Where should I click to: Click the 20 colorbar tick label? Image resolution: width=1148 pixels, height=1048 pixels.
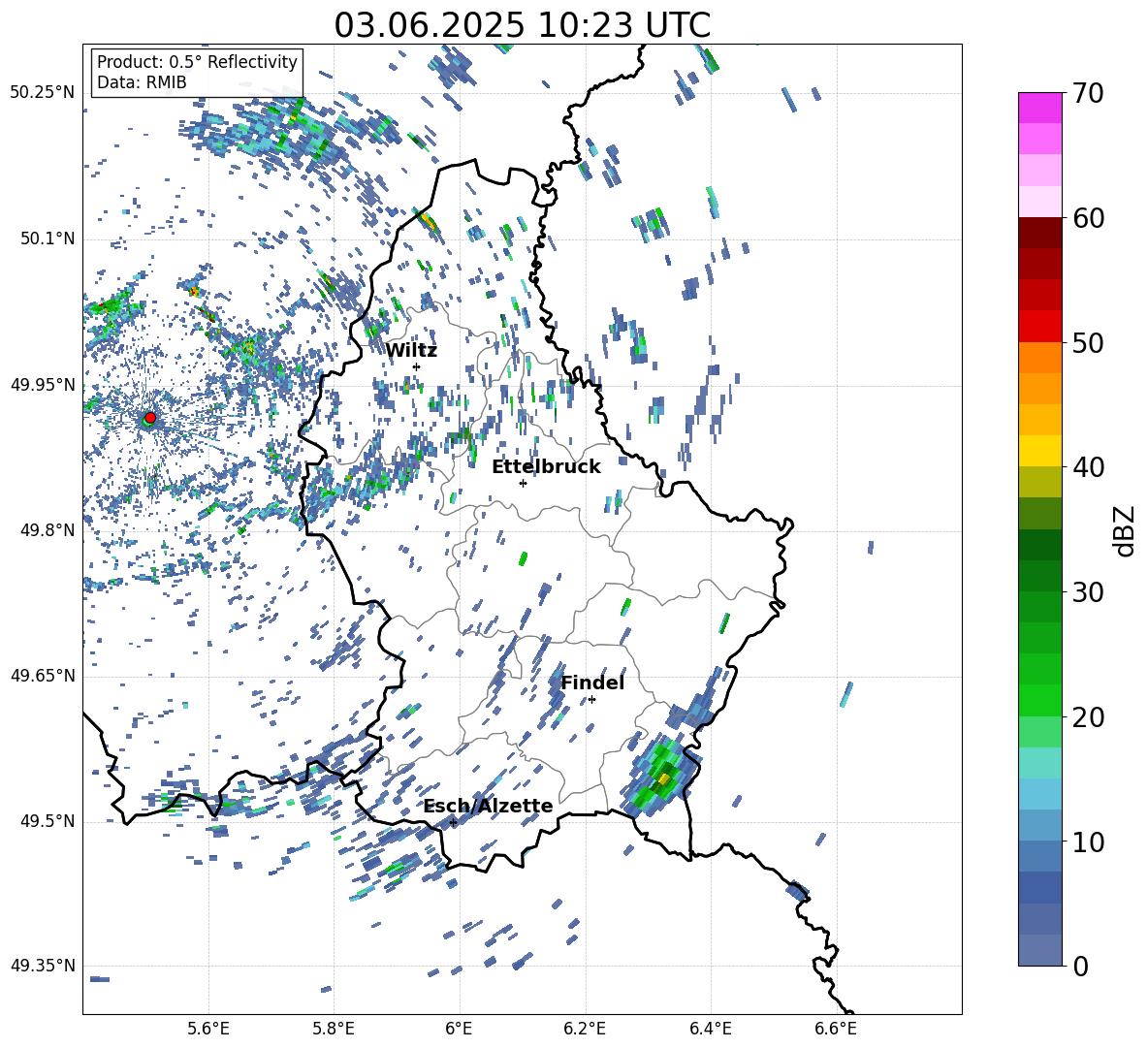tap(1088, 717)
